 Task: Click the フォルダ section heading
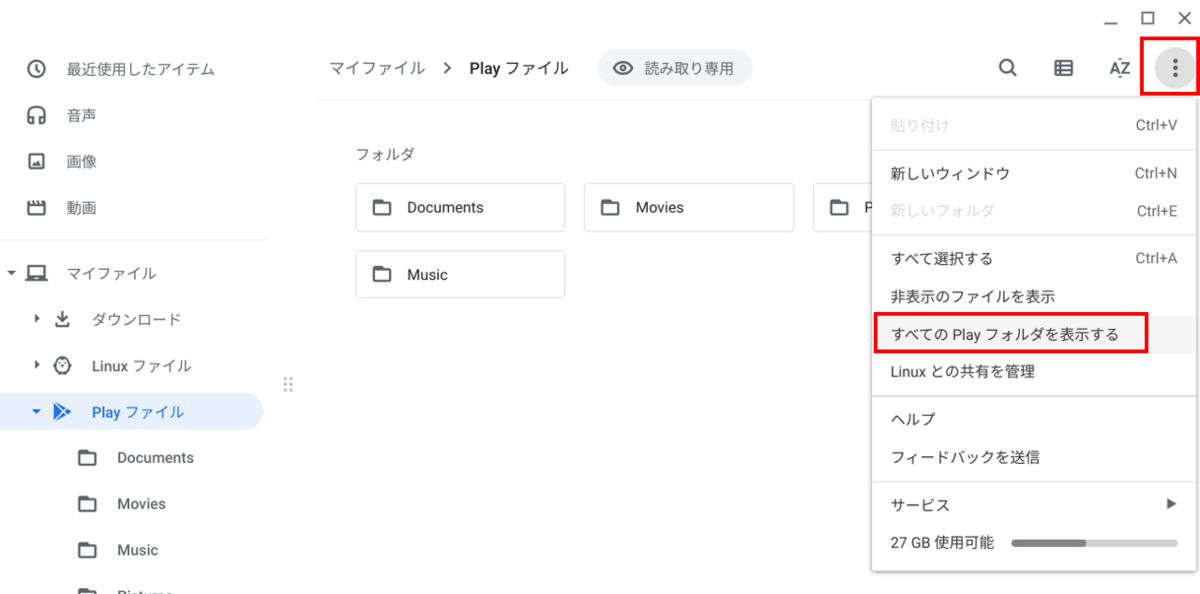[385, 154]
